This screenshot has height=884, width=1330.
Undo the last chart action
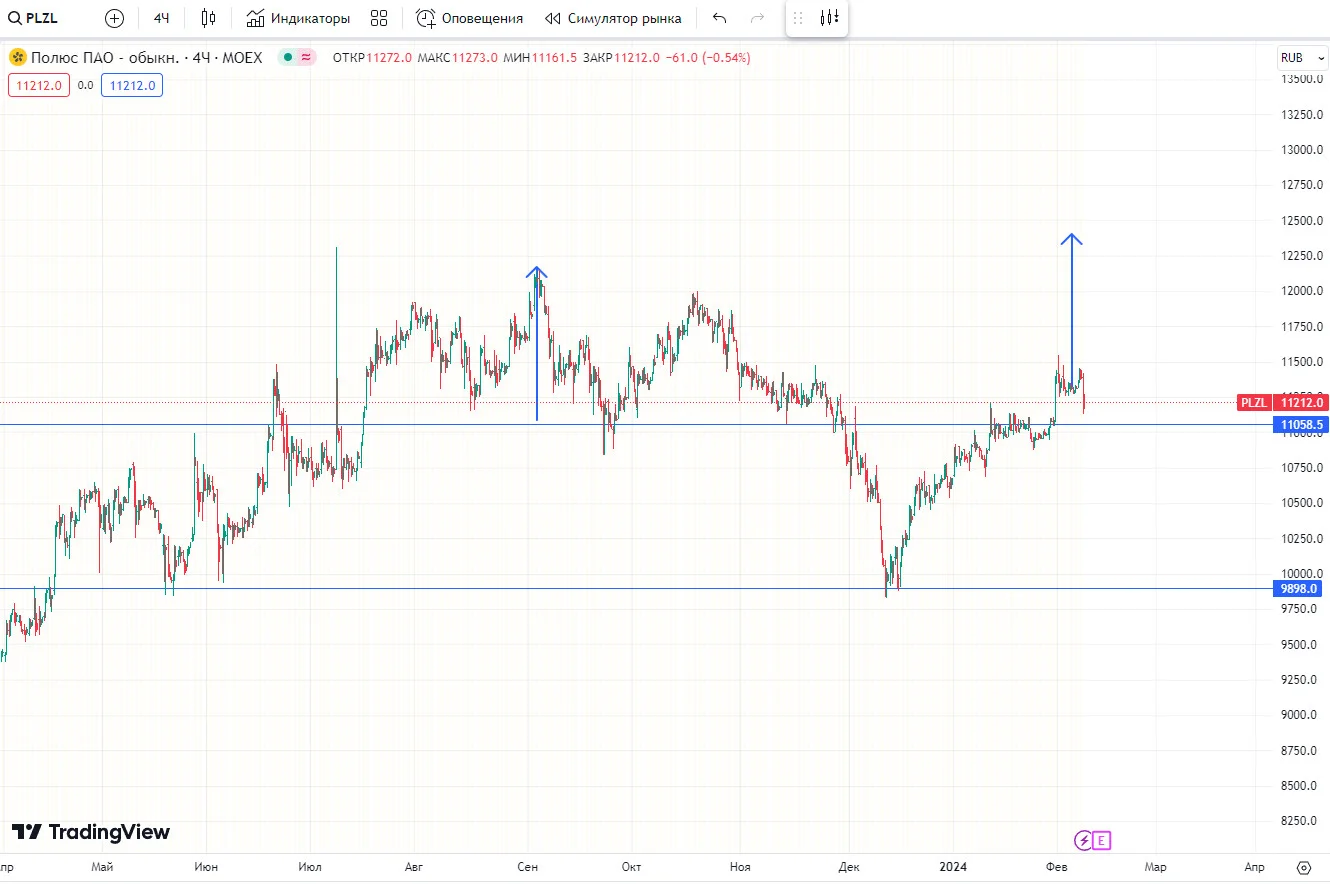(x=720, y=18)
